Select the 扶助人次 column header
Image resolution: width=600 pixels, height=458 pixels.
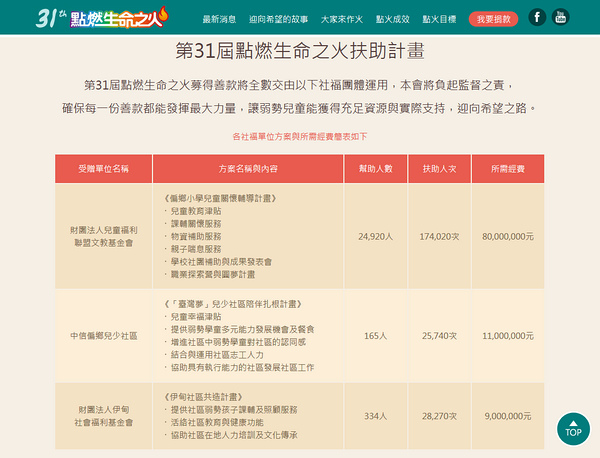click(x=439, y=169)
